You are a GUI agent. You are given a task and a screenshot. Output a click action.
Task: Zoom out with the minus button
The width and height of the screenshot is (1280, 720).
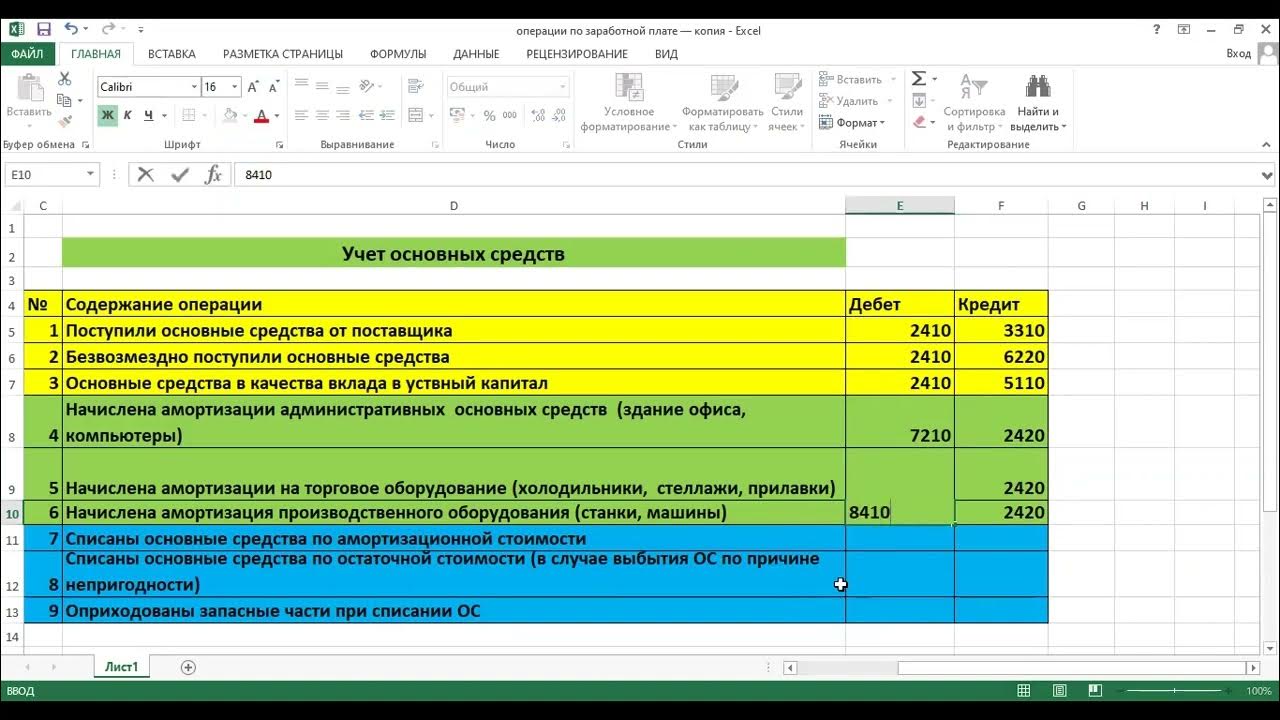(1121, 691)
